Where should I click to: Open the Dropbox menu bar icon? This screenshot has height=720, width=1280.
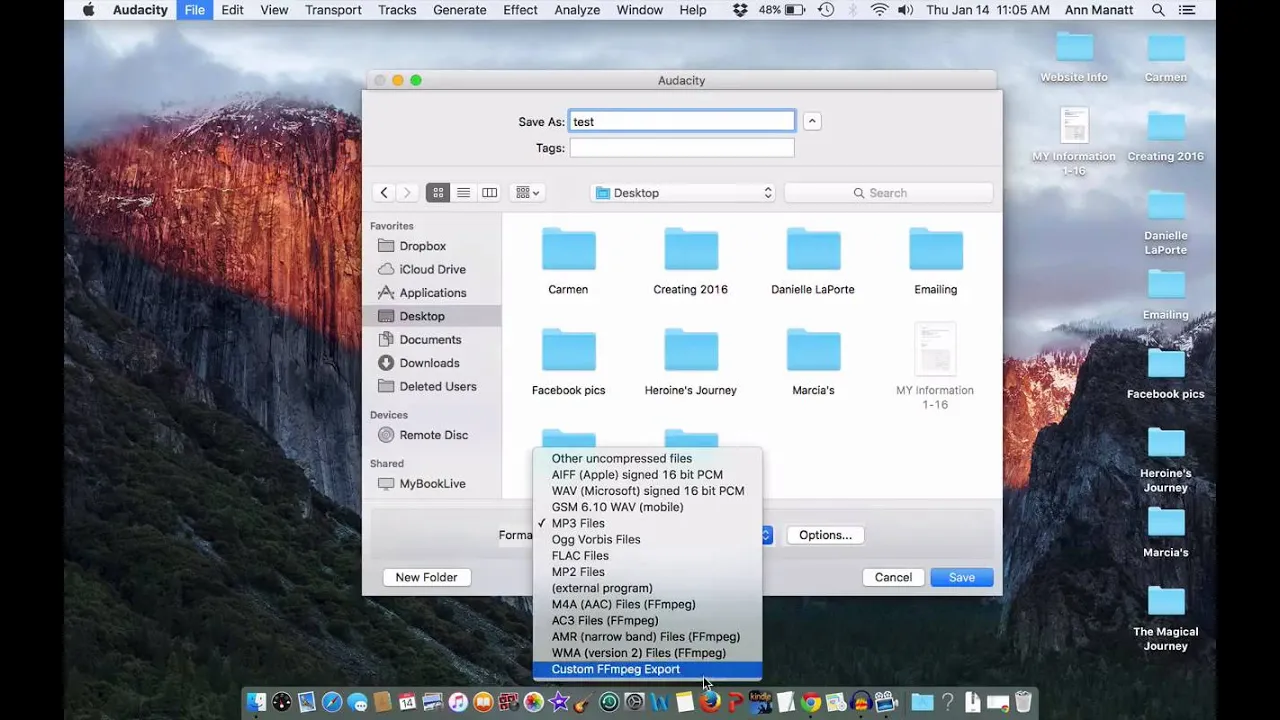(740, 10)
